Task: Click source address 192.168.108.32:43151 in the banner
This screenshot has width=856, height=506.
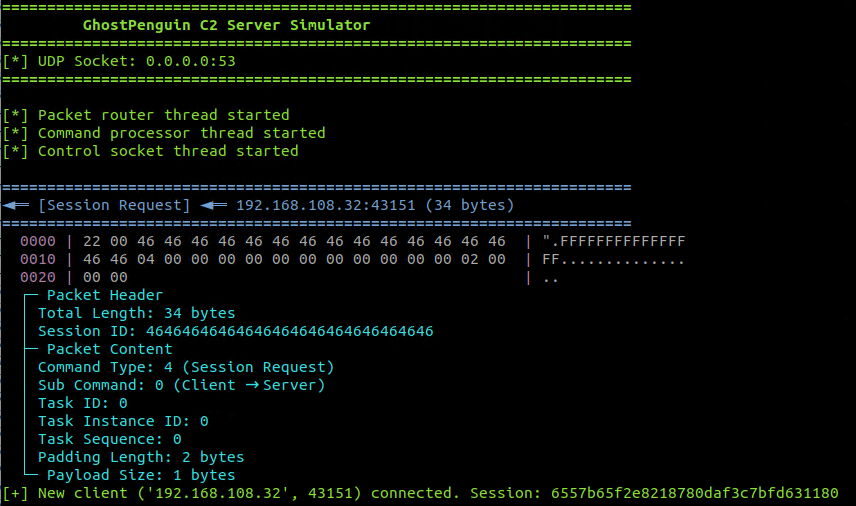Action: point(326,205)
